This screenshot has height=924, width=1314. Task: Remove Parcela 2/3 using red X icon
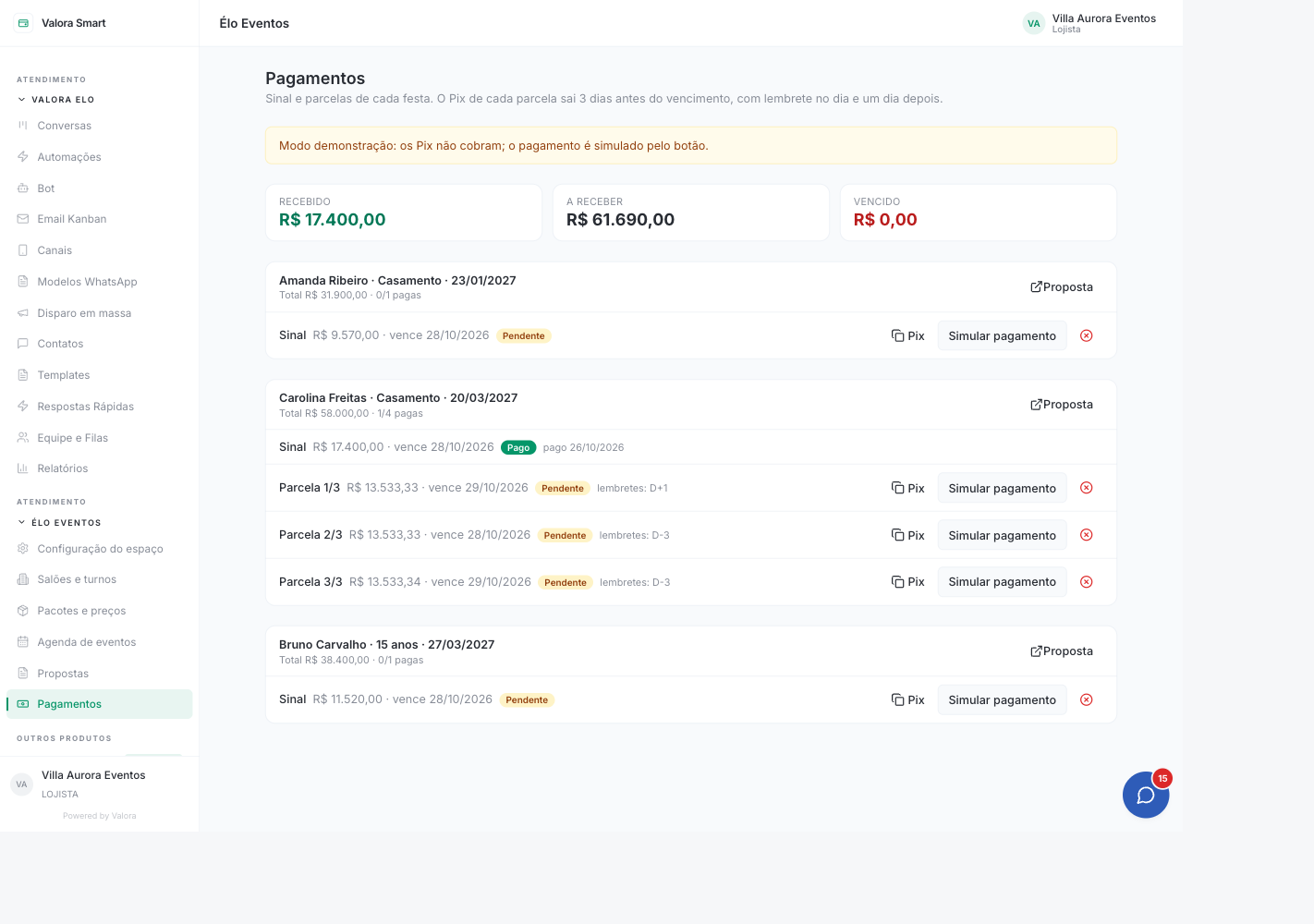pyautogui.click(x=1087, y=535)
